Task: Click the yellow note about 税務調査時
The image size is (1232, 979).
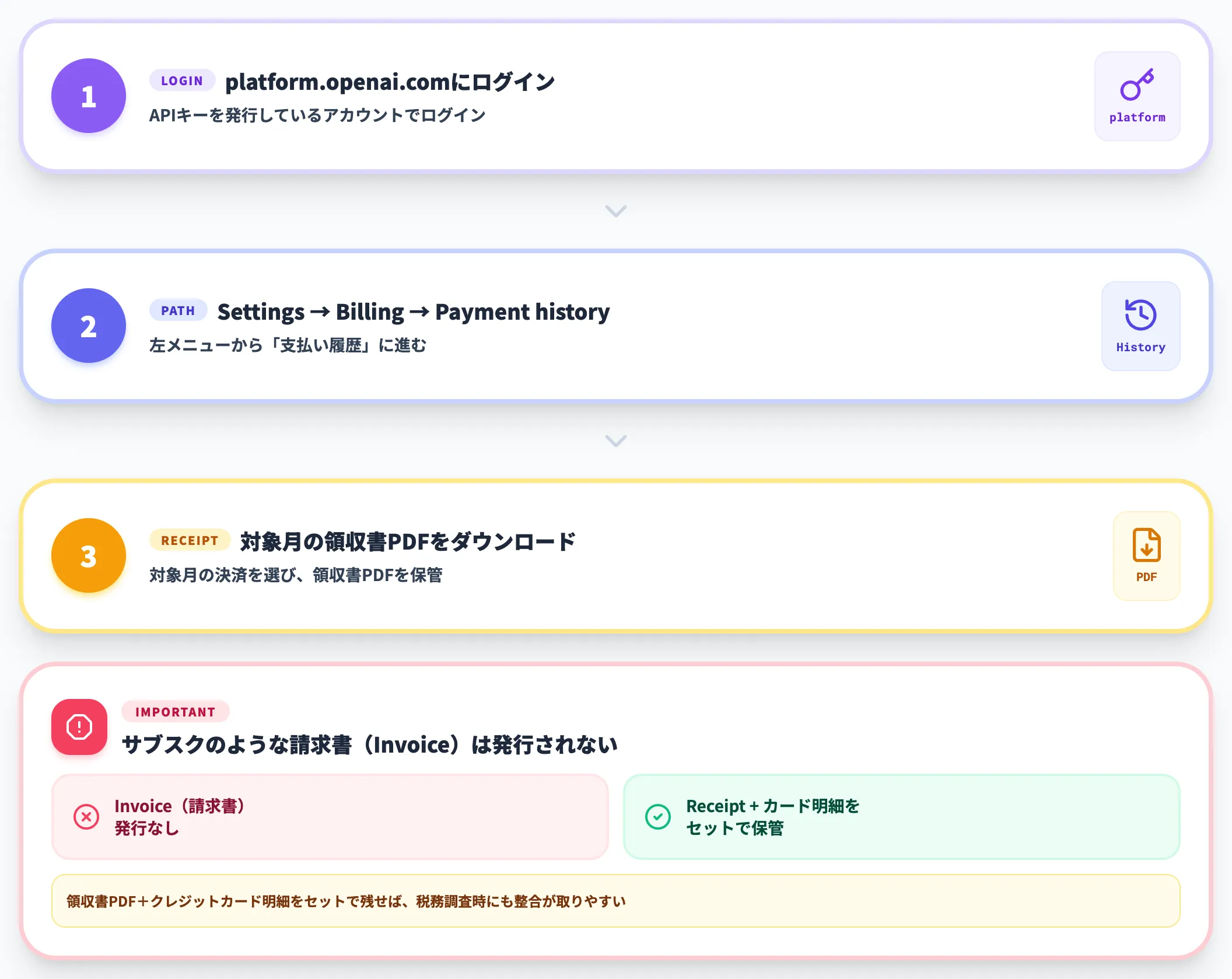Action: pyautogui.click(x=616, y=901)
